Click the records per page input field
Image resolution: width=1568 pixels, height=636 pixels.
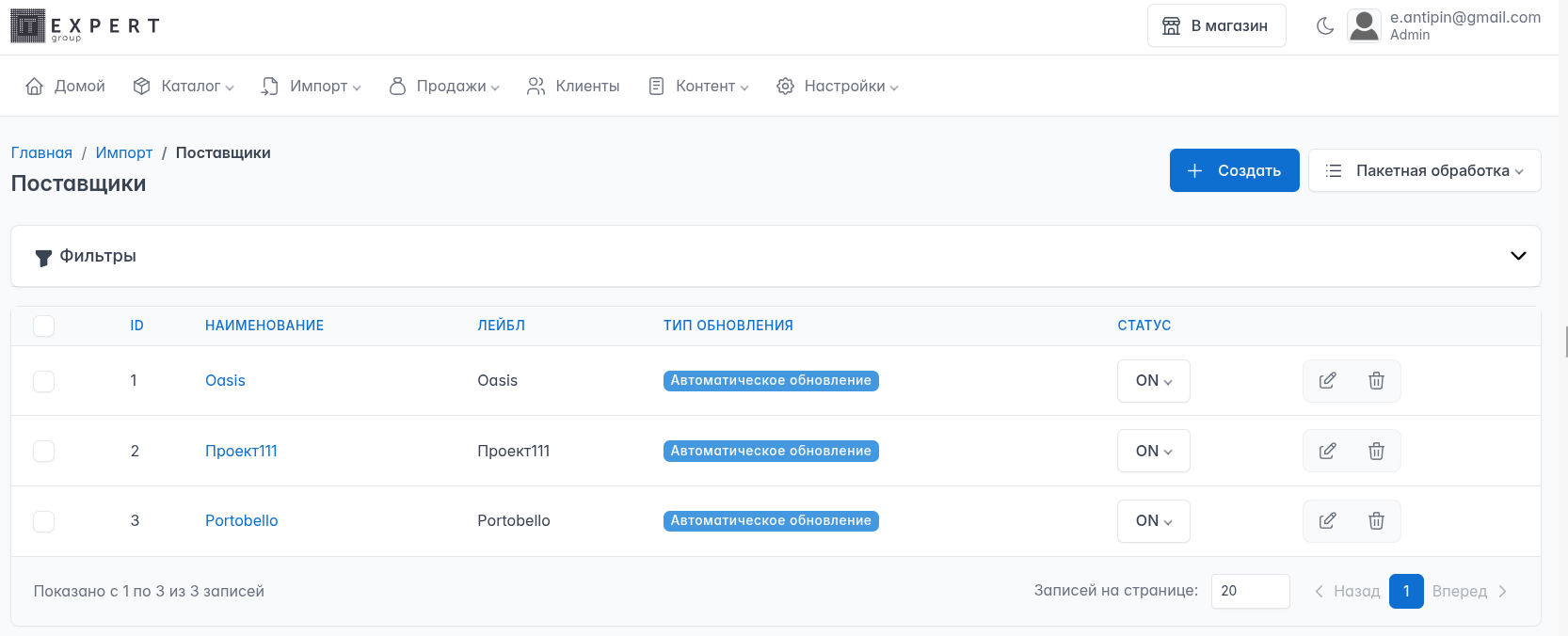pos(1250,591)
